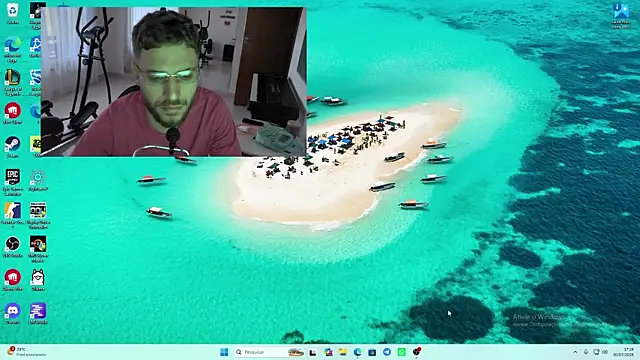
Task: Select the Steam desktop shortcut
Action: click(x=13, y=147)
